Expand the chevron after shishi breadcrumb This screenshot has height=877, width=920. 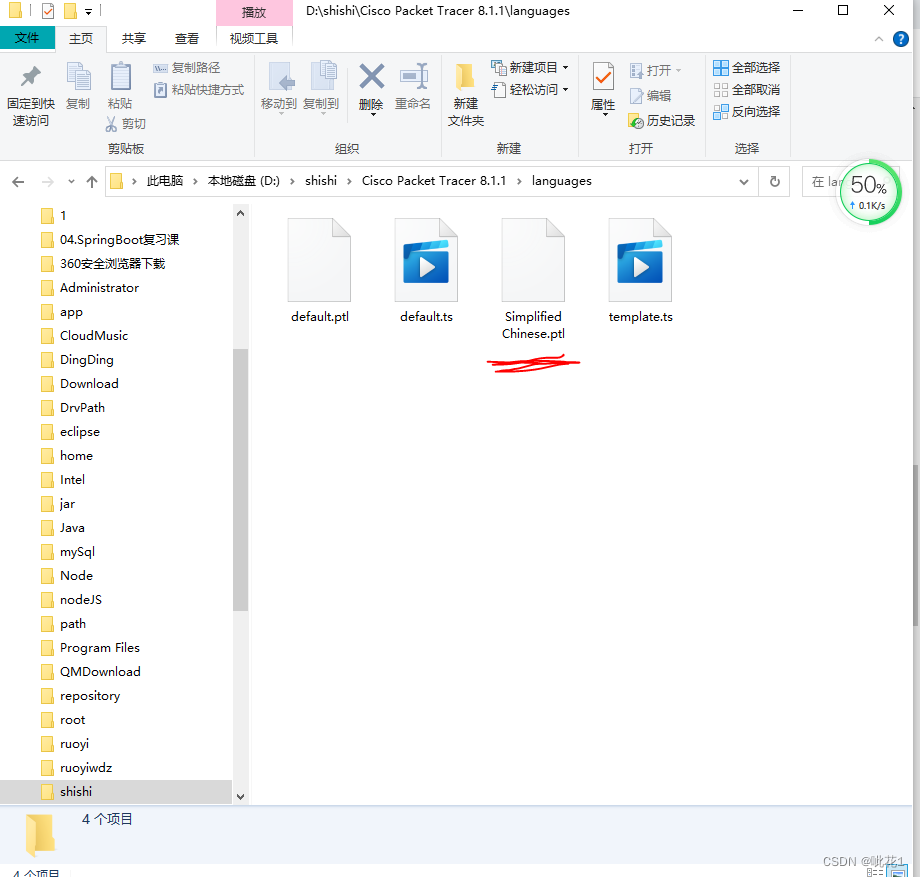349,181
